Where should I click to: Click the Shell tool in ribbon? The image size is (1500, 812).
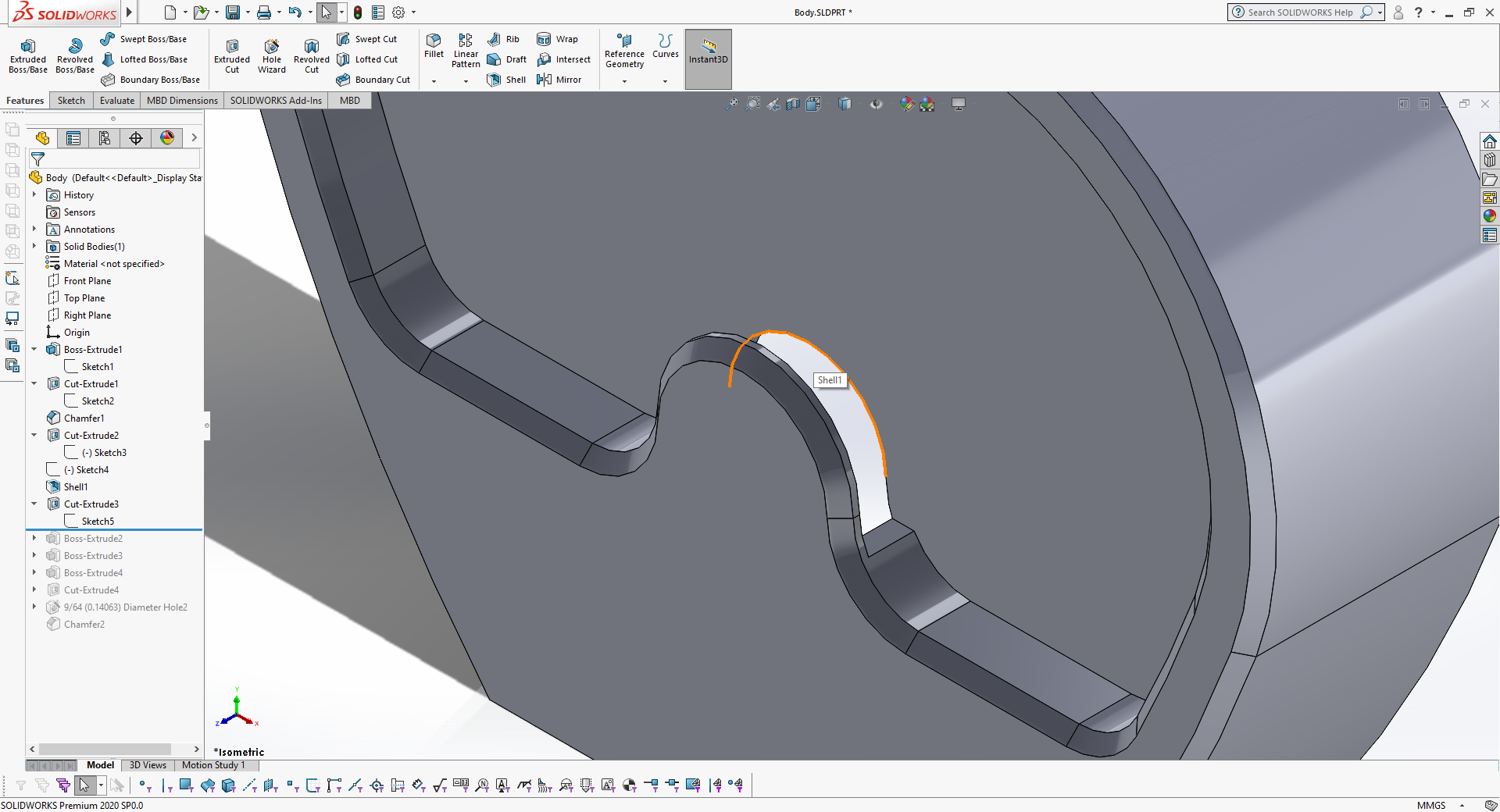[x=506, y=80]
